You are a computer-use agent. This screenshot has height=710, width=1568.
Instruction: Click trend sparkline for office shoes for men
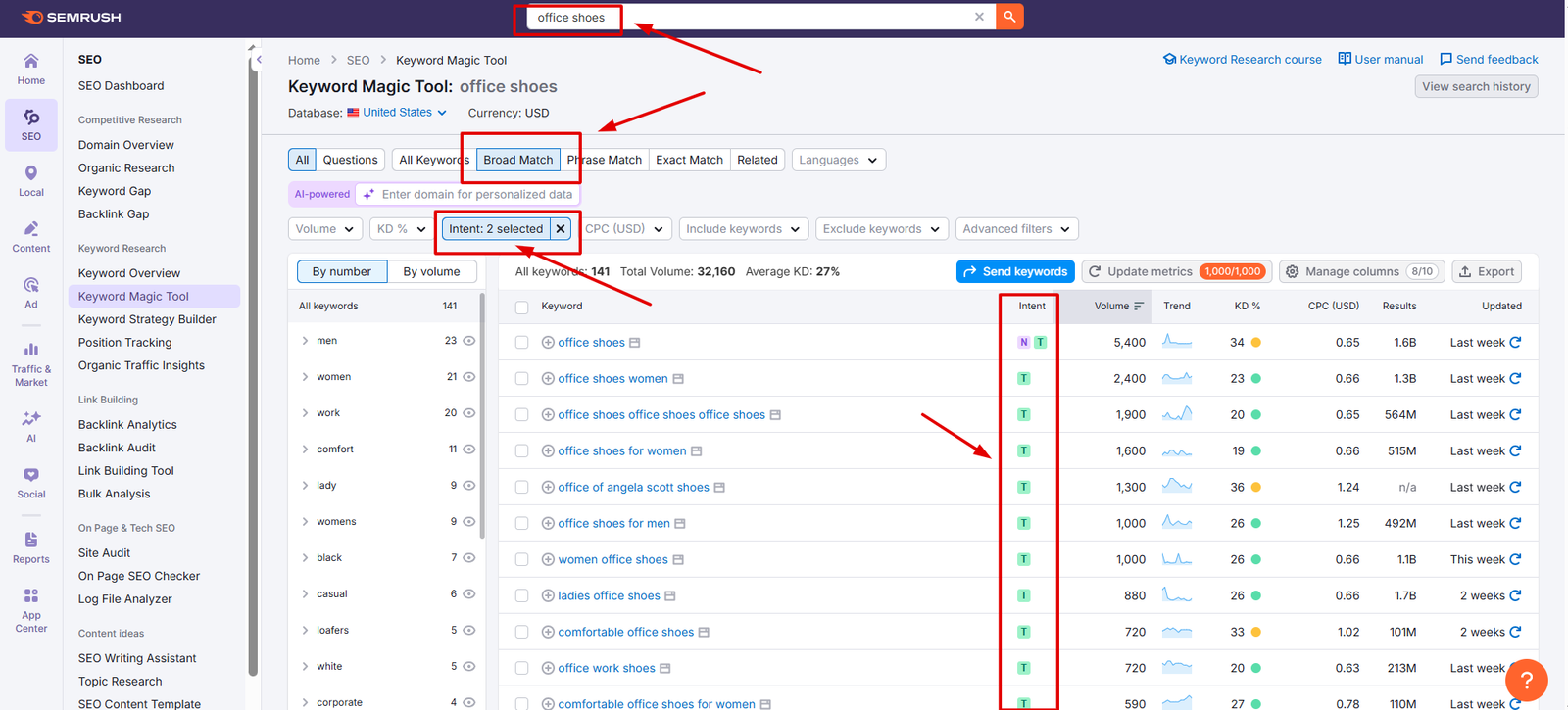[1177, 523]
